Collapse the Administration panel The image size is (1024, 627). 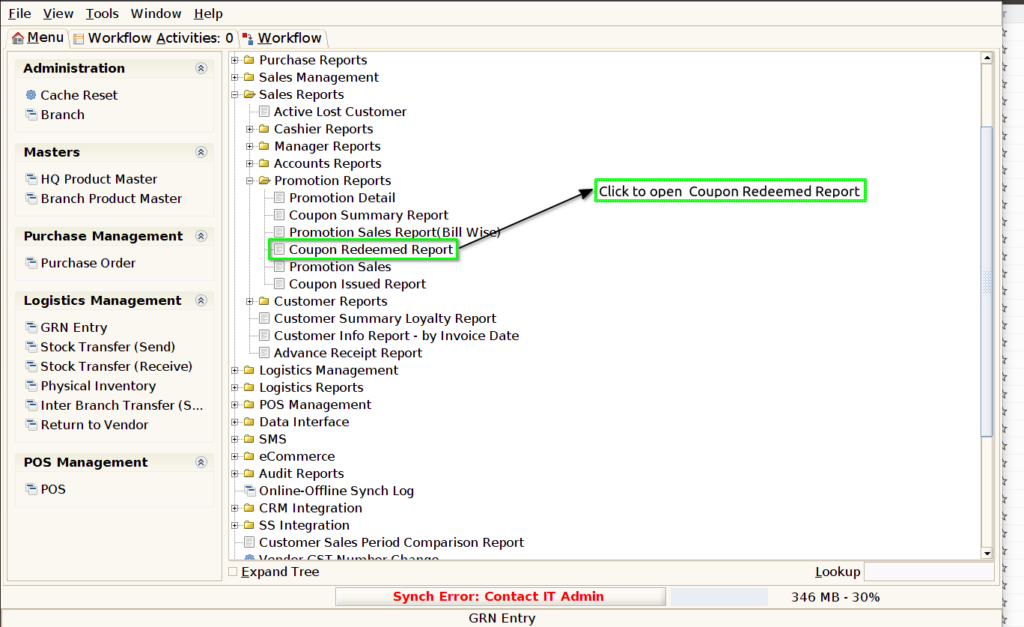pyautogui.click(x=201, y=68)
